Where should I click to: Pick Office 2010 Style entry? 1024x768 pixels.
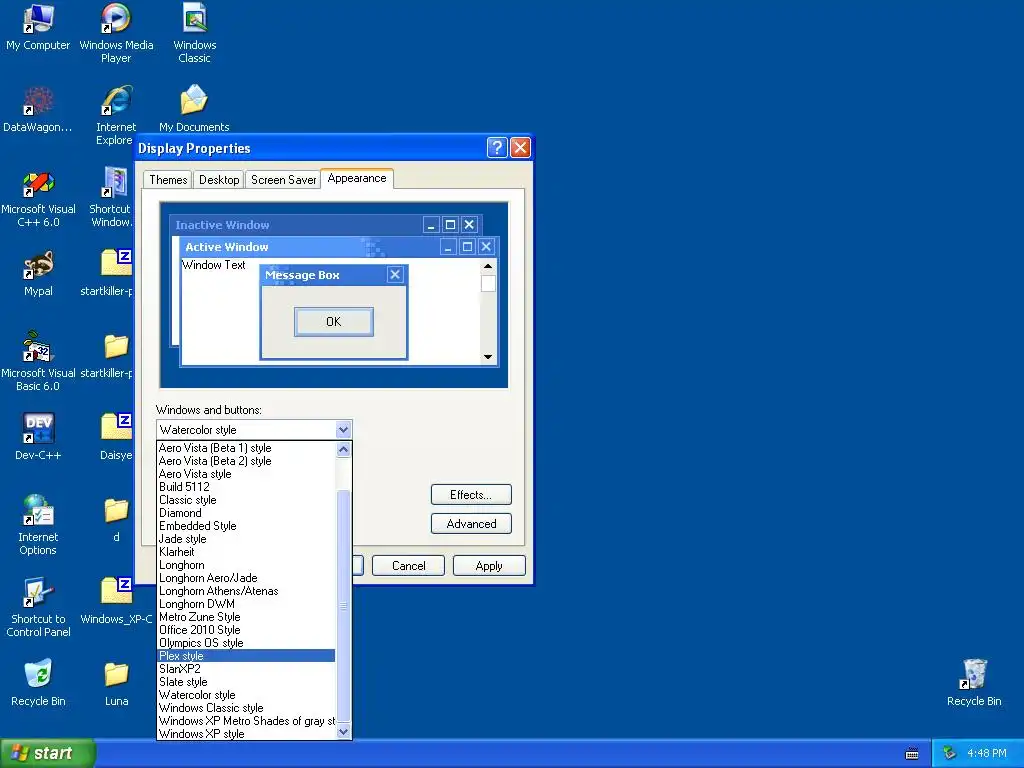247,630
